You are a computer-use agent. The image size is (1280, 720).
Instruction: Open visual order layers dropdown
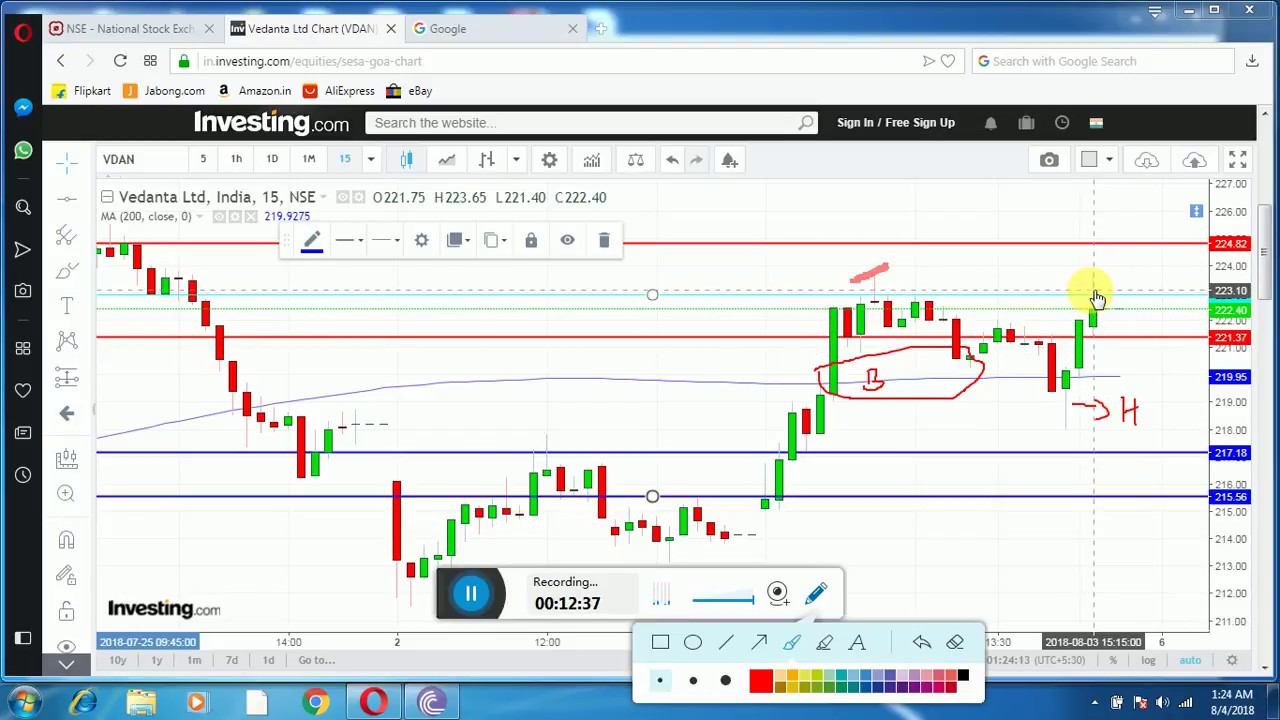coord(459,240)
